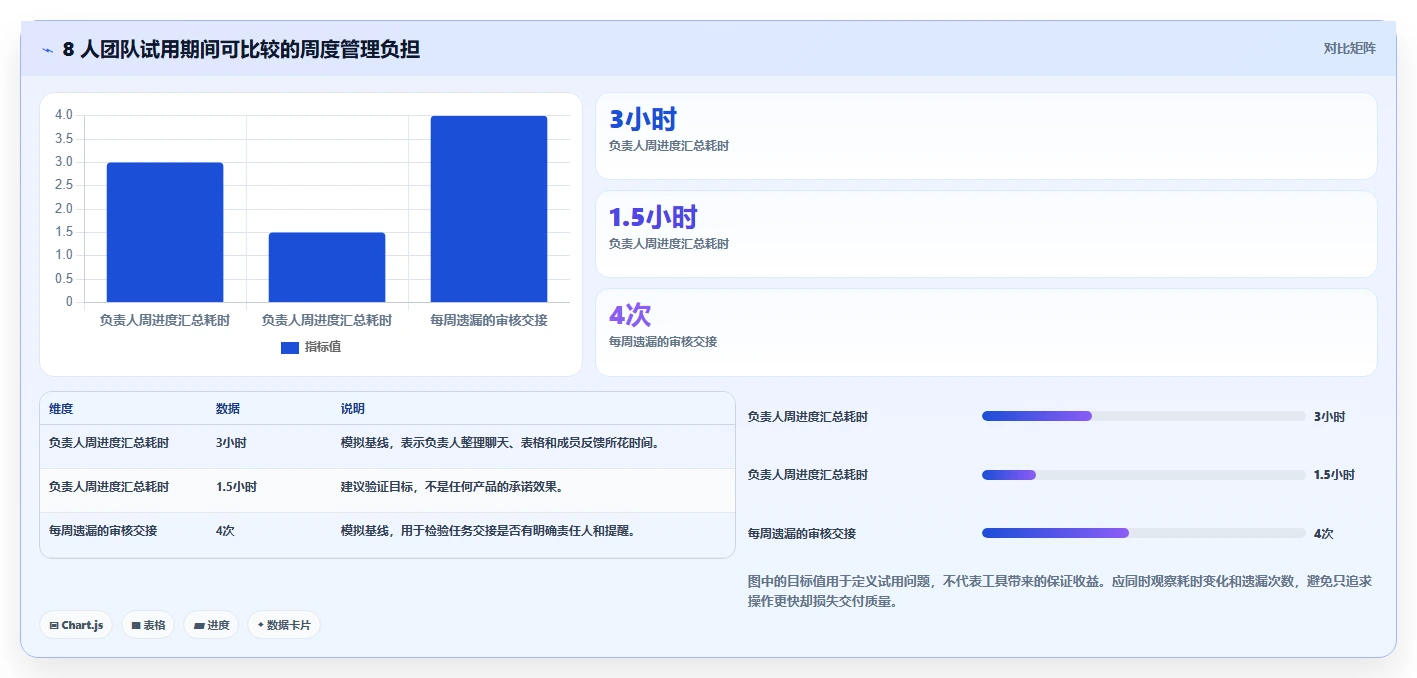Click the progress bar ending with 3小时
This screenshot has height=678, width=1417.
point(1144,416)
